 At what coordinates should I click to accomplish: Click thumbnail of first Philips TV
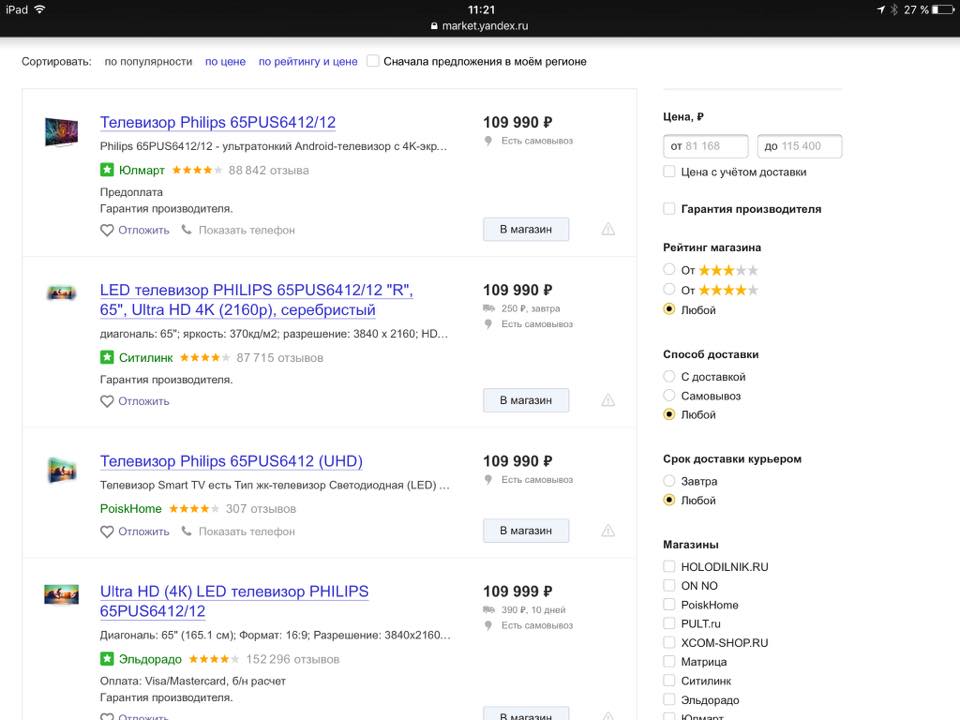(61, 132)
